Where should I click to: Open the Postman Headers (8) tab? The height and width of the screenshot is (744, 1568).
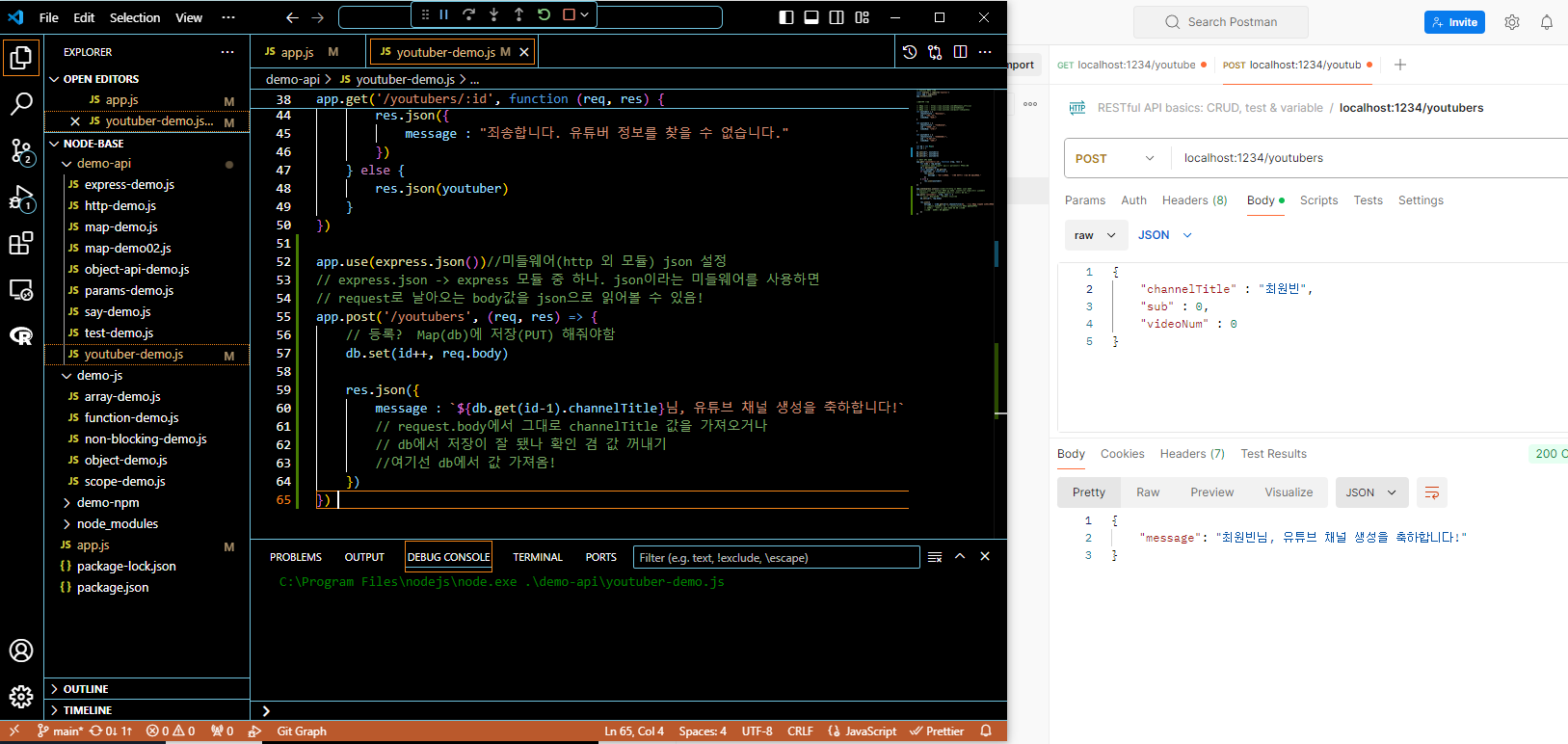click(1194, 200)
